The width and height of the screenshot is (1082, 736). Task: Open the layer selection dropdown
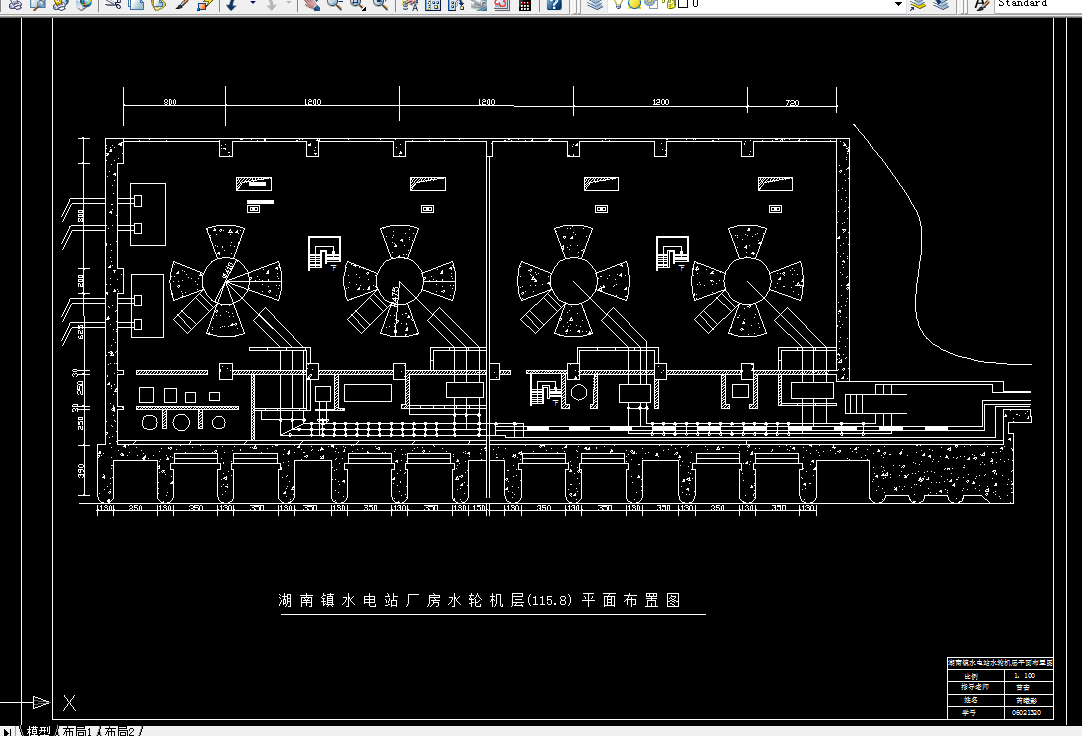pos(897,5)
